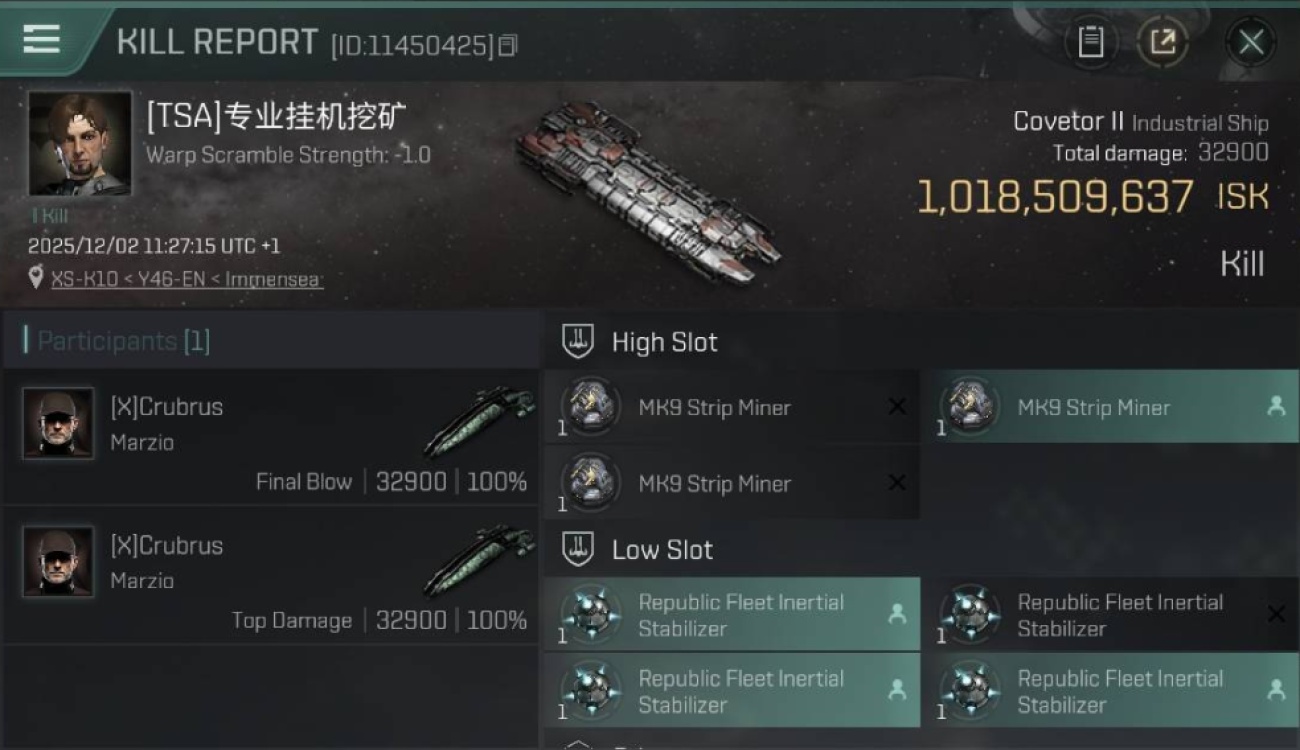1300x750 pixels.
Task: Copy the kill report ID
Action: pyautogui.click(x=508, y=45)
